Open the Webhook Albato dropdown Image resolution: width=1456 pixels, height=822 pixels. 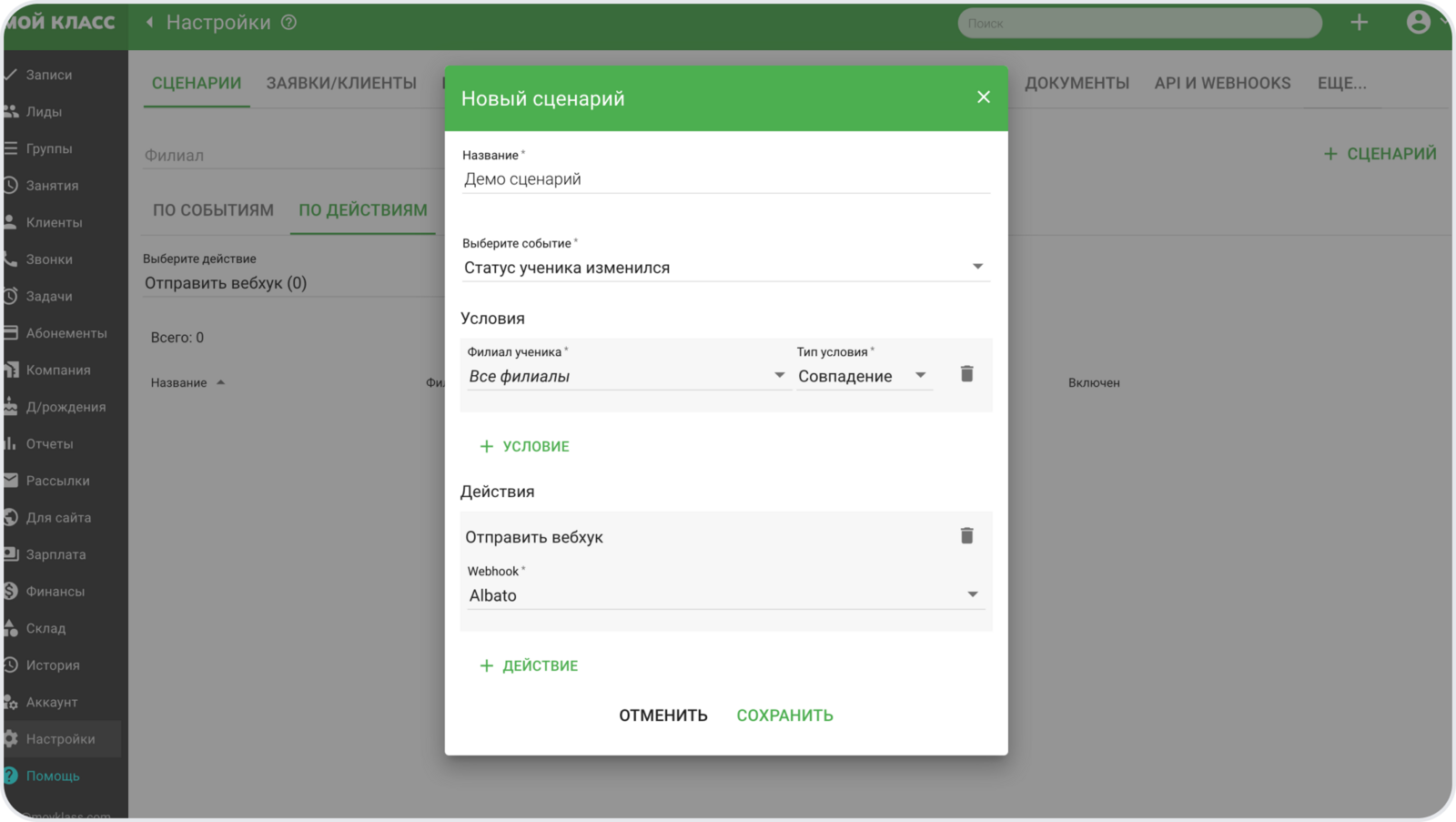724,595
